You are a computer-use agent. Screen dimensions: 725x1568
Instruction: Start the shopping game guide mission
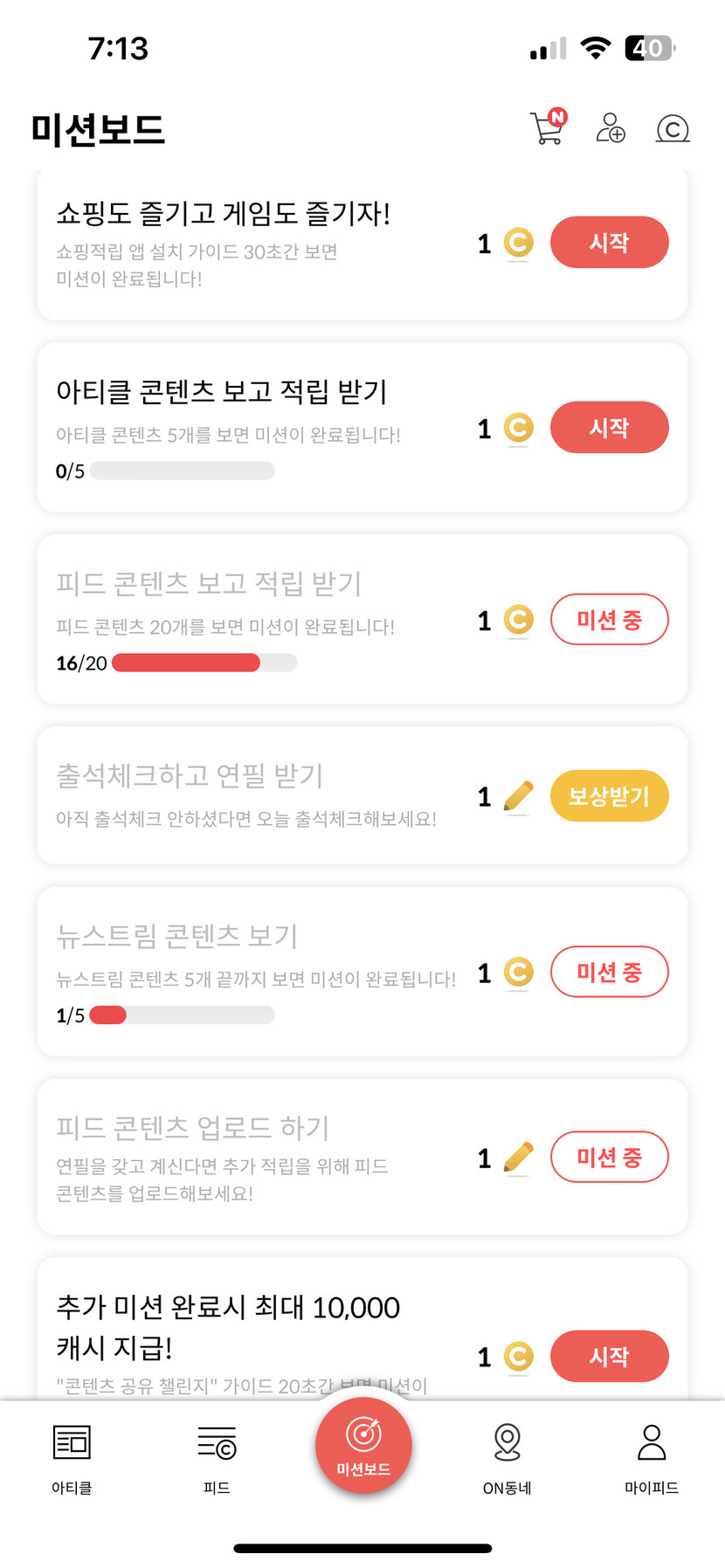pyautogui.click(x=609, y=243)
